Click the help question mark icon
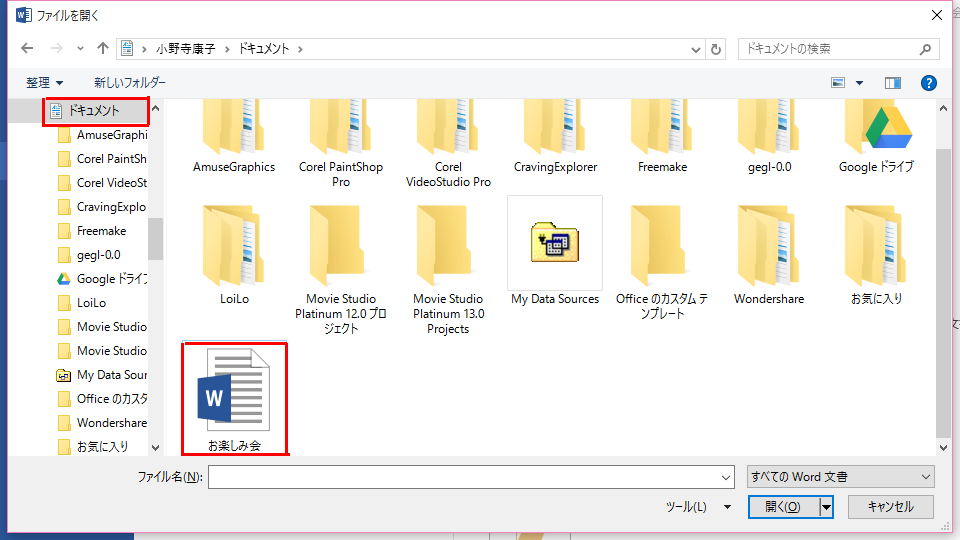This screenshot has height=540, width=960. tap(928, 83)
